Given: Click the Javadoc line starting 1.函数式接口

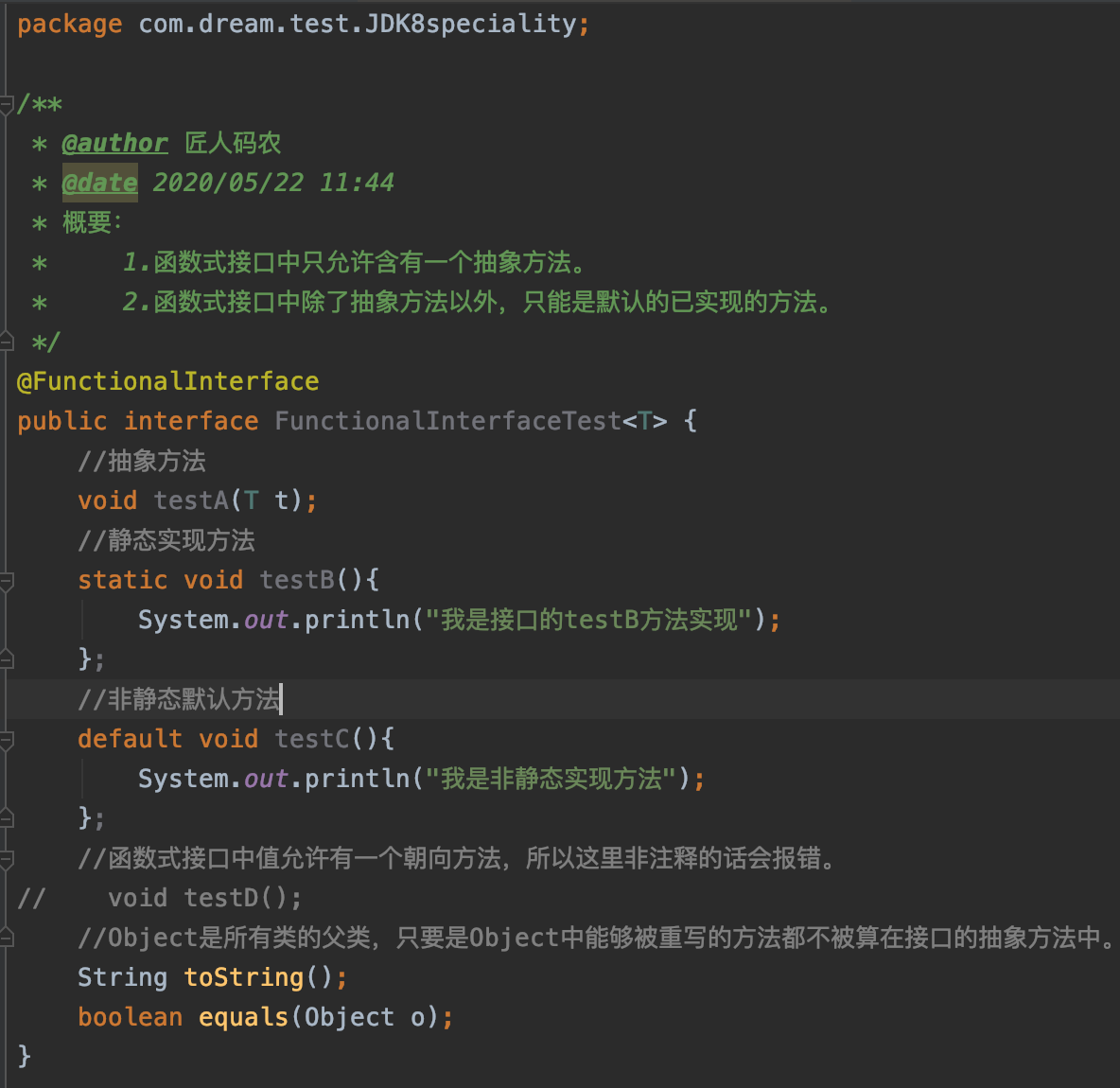Looking at the screenshot, I should [x=355, y=262].
